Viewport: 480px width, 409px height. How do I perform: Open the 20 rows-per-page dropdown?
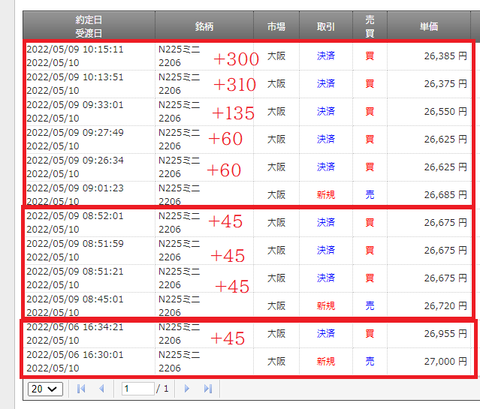coord(45,389)
